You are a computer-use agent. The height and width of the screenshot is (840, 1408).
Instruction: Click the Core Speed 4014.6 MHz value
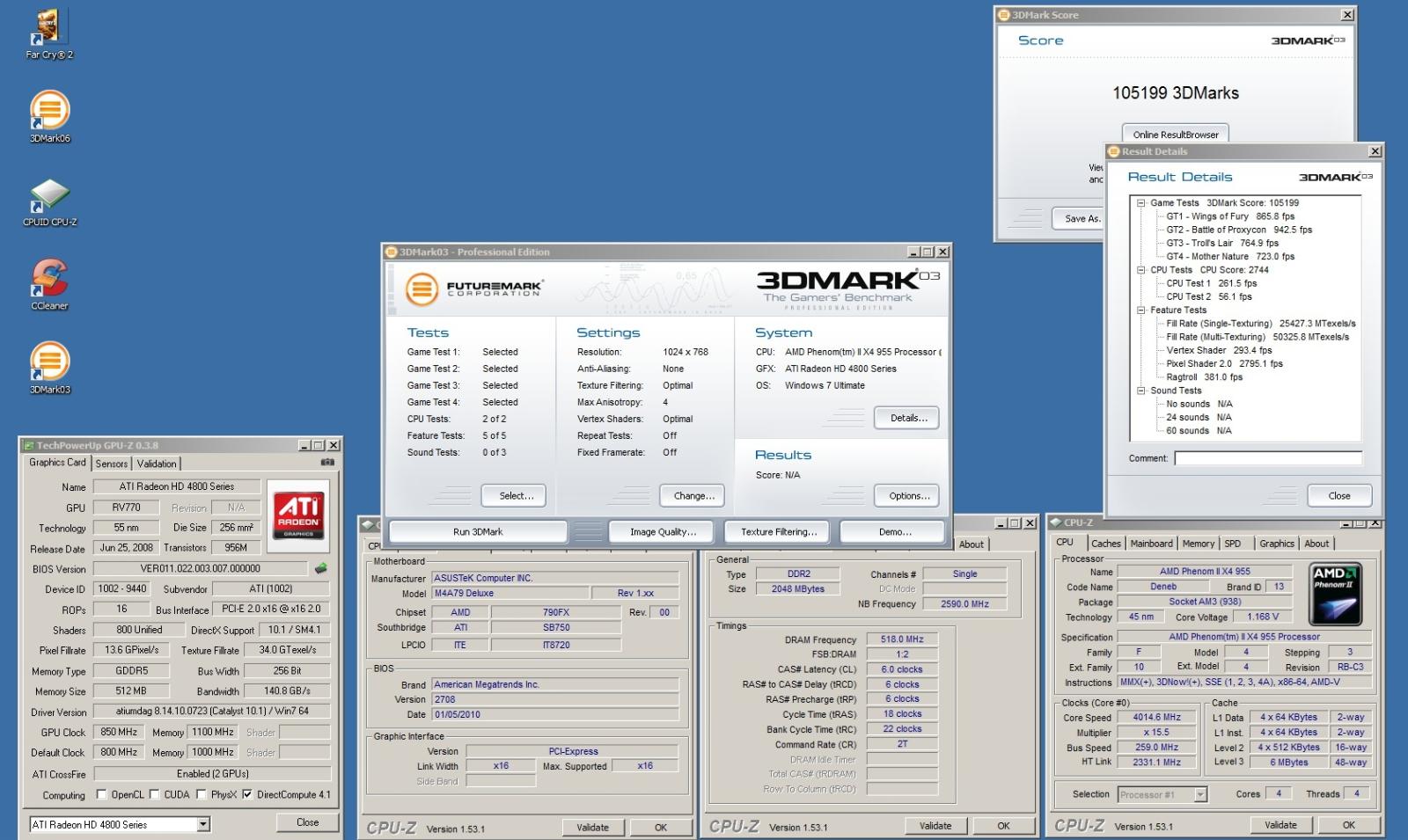click(1156, 717)
